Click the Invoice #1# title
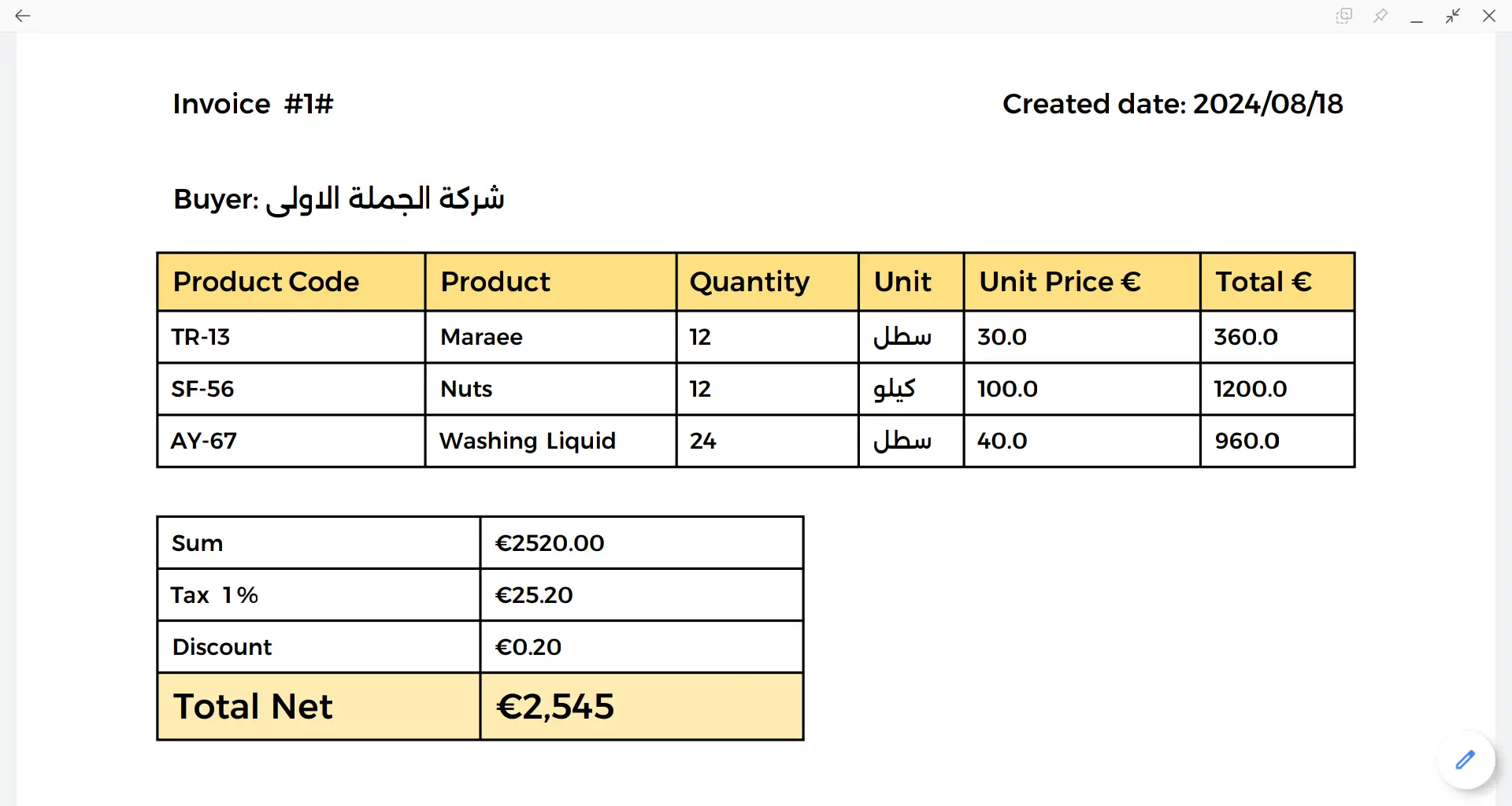The image size is (1512, 806). coord(253,104)
